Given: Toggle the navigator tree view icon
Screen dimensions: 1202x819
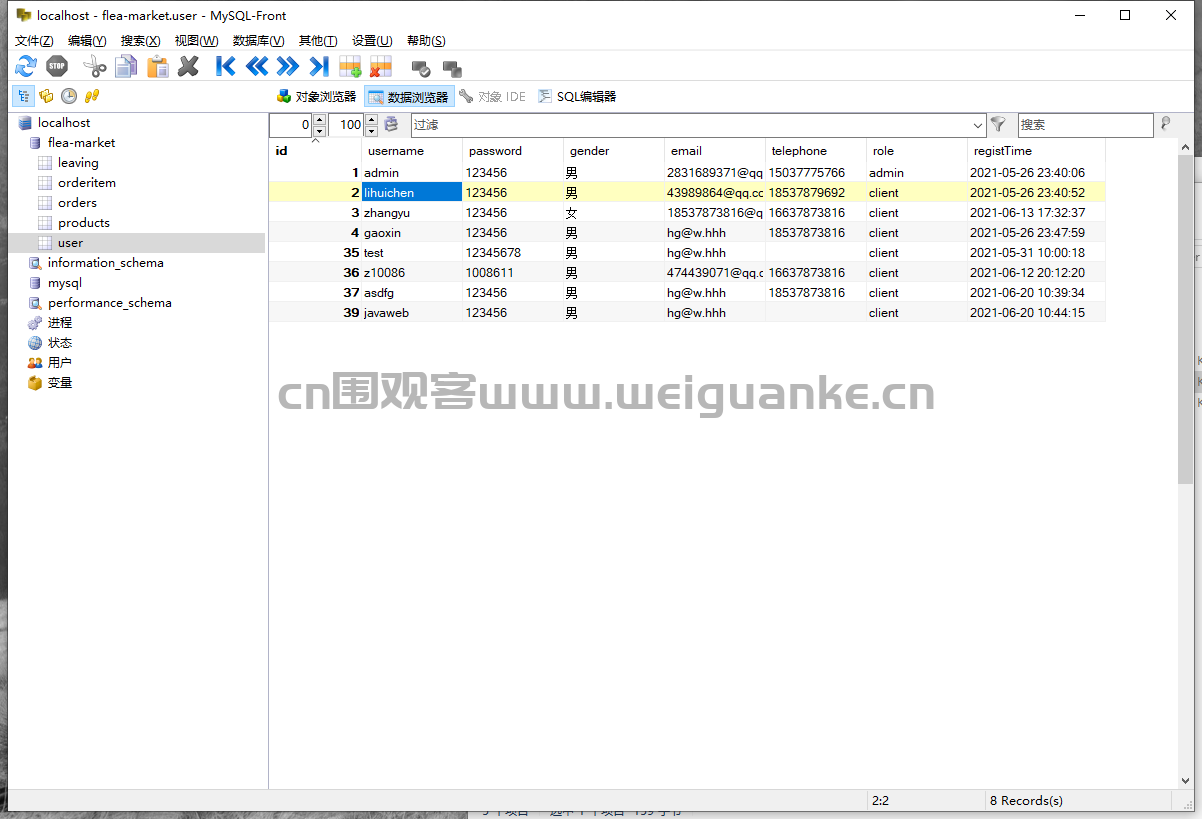Looking at the screenshot, I should point(23,96).
